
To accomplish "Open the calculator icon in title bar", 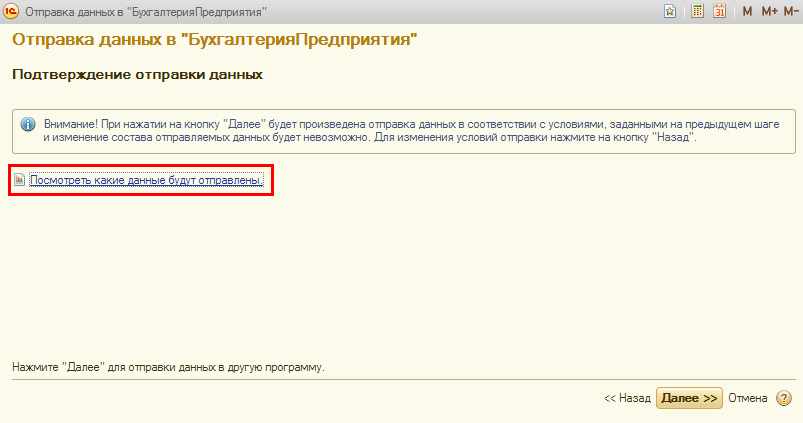I will [697, 11].
